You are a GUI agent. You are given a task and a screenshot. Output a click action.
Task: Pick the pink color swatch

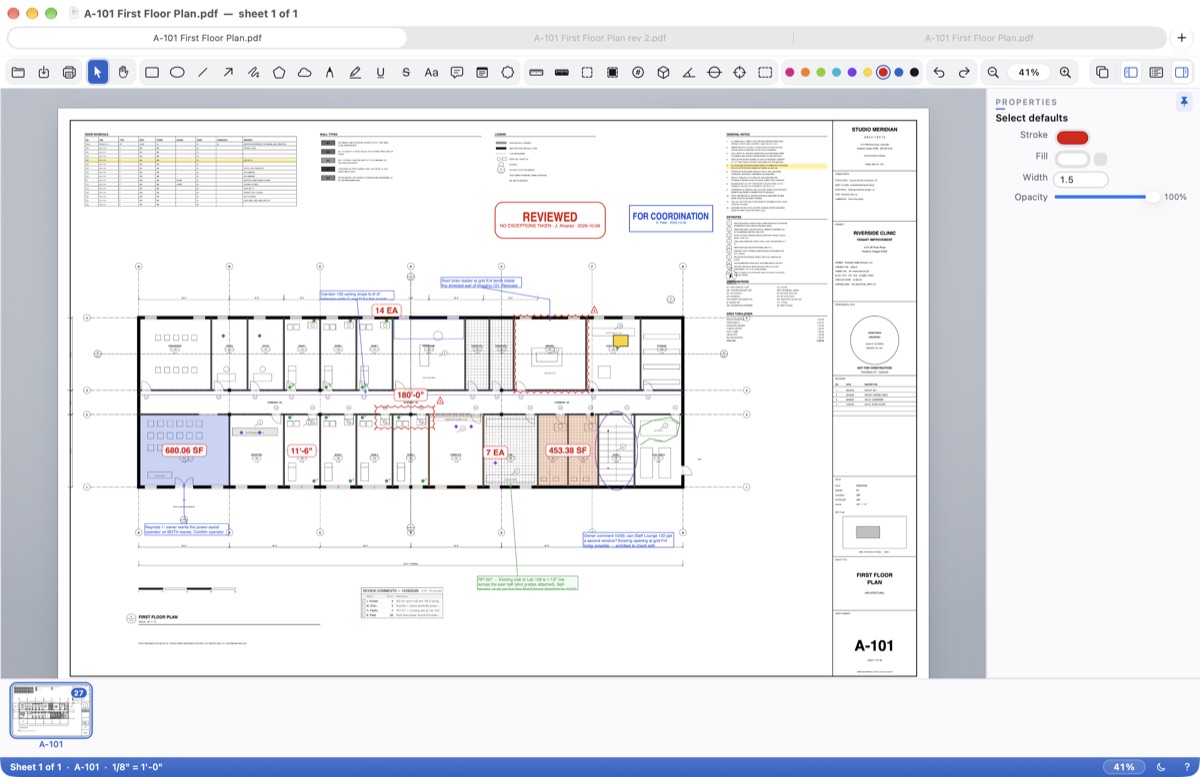point(790,72)
